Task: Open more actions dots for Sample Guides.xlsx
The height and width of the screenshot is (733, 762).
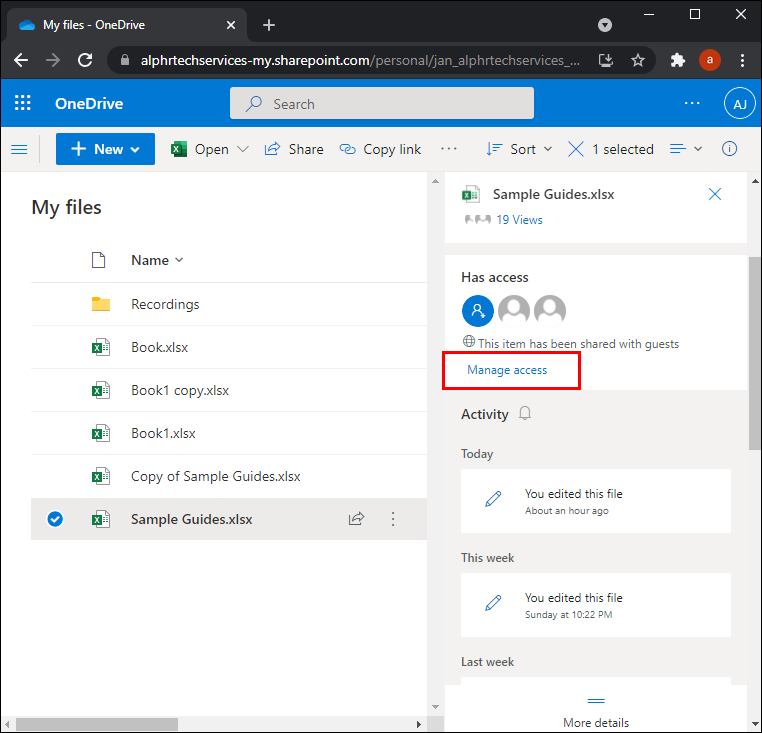Action: [x=393, y=519]
